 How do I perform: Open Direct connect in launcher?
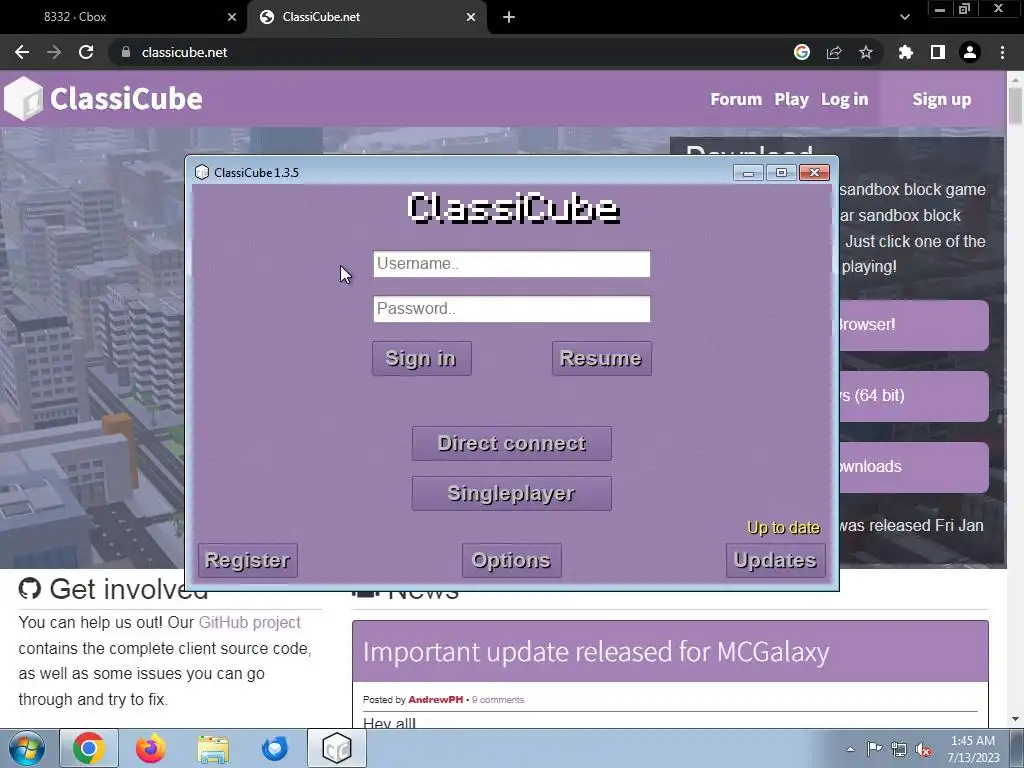(x=511, y=443)
